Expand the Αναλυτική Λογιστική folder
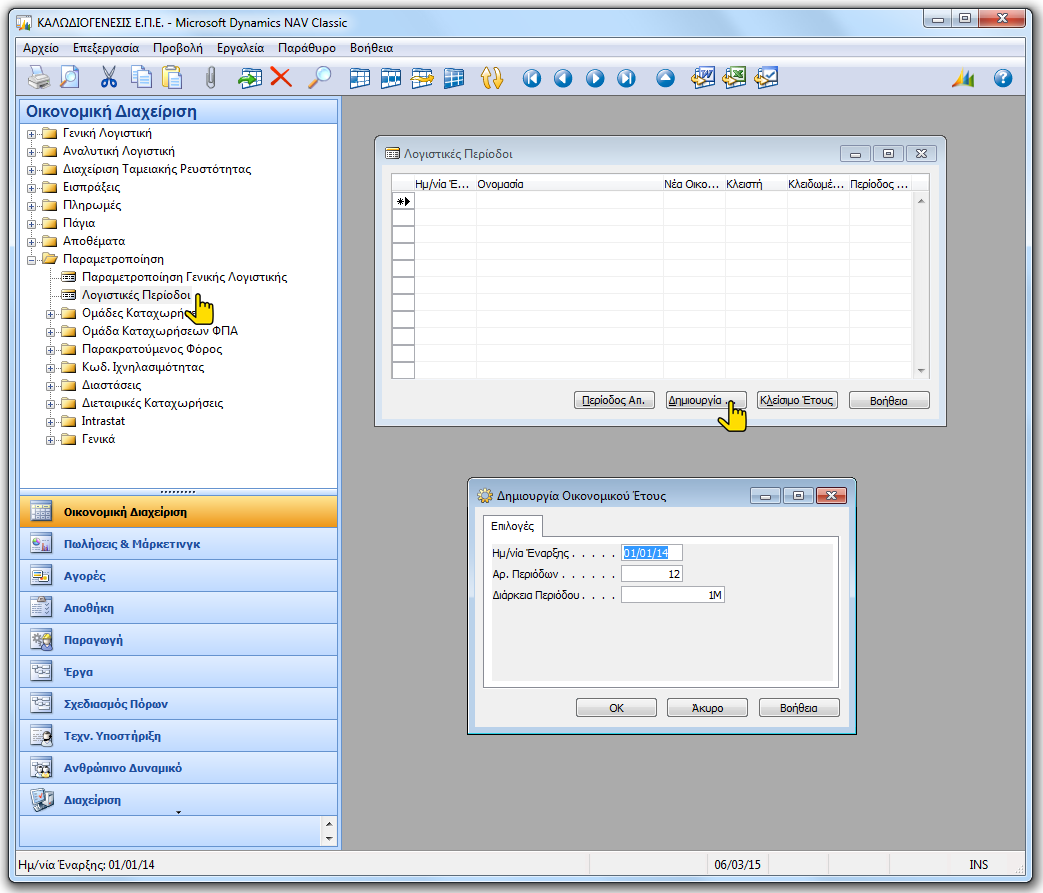Image resolution: width=1043 pixels, height=893 pixels. 31,152
